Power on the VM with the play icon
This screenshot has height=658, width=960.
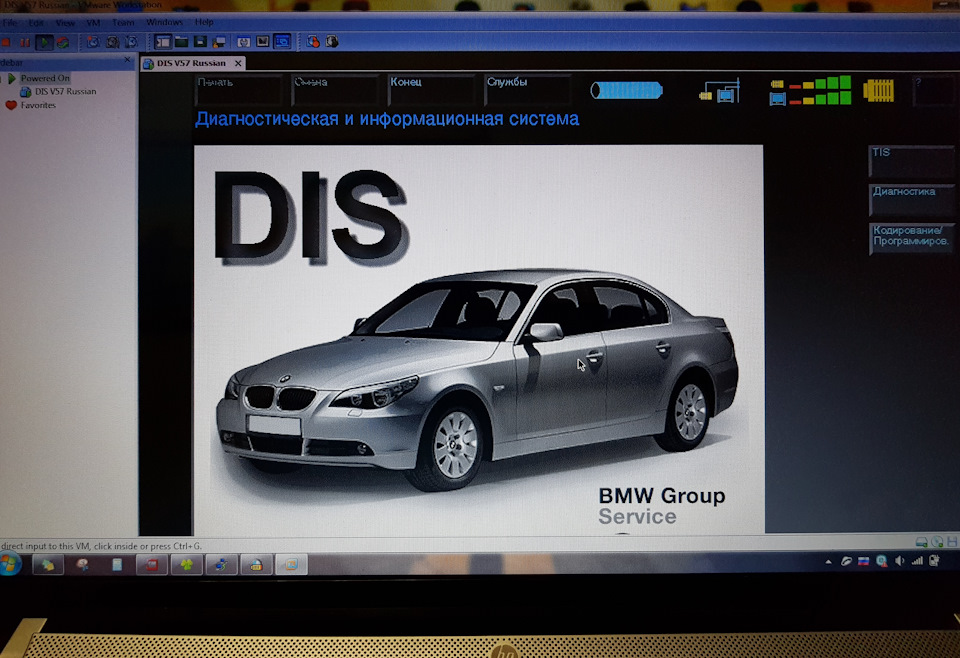click(x=44, y=42)
